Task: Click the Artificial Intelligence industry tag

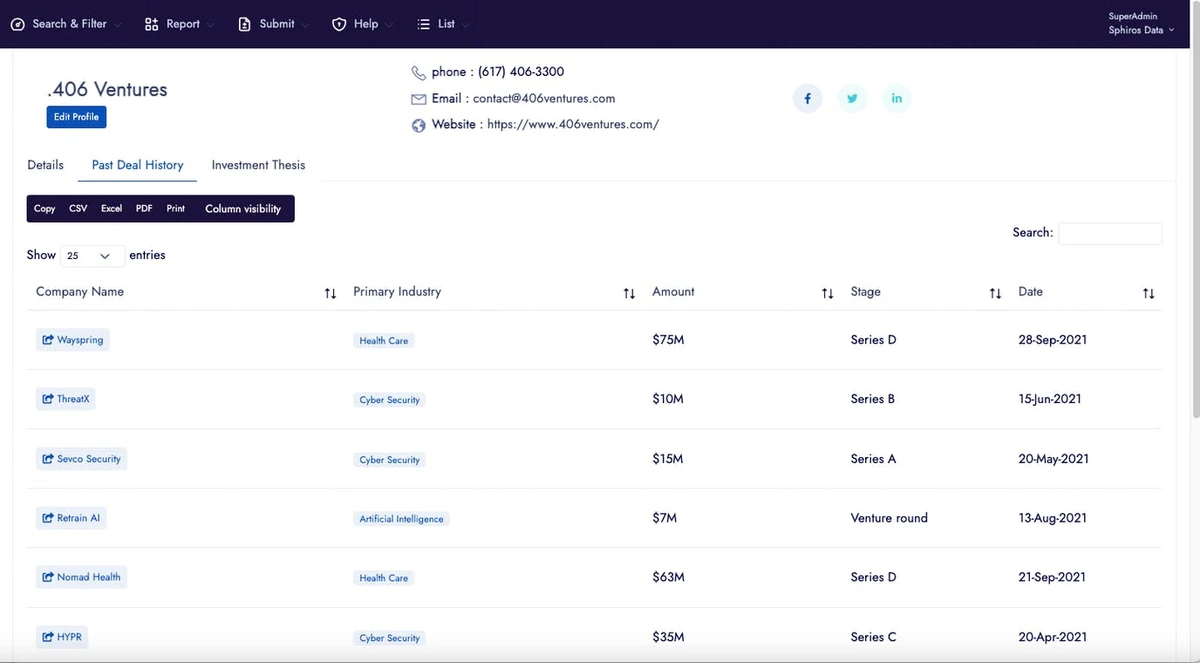Action: click(402, 519)
